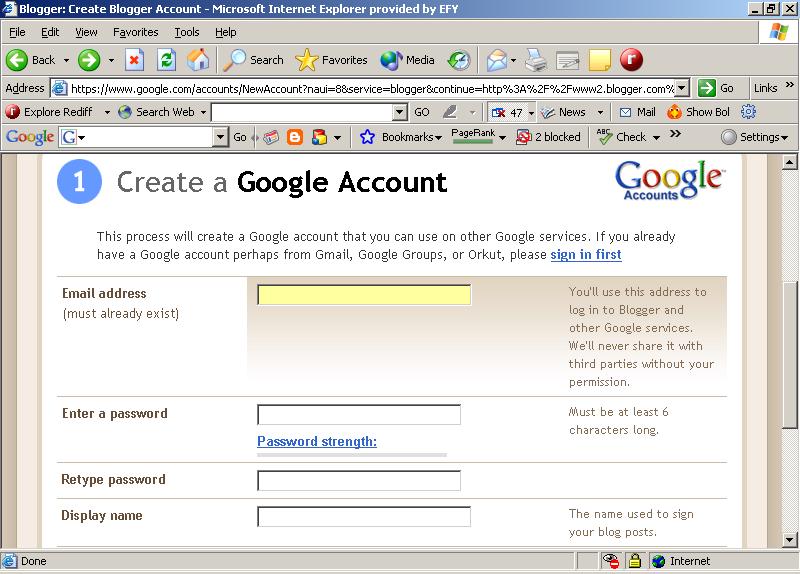
Task: Click the 2 blocked popup blocker button
Action: 548,137
